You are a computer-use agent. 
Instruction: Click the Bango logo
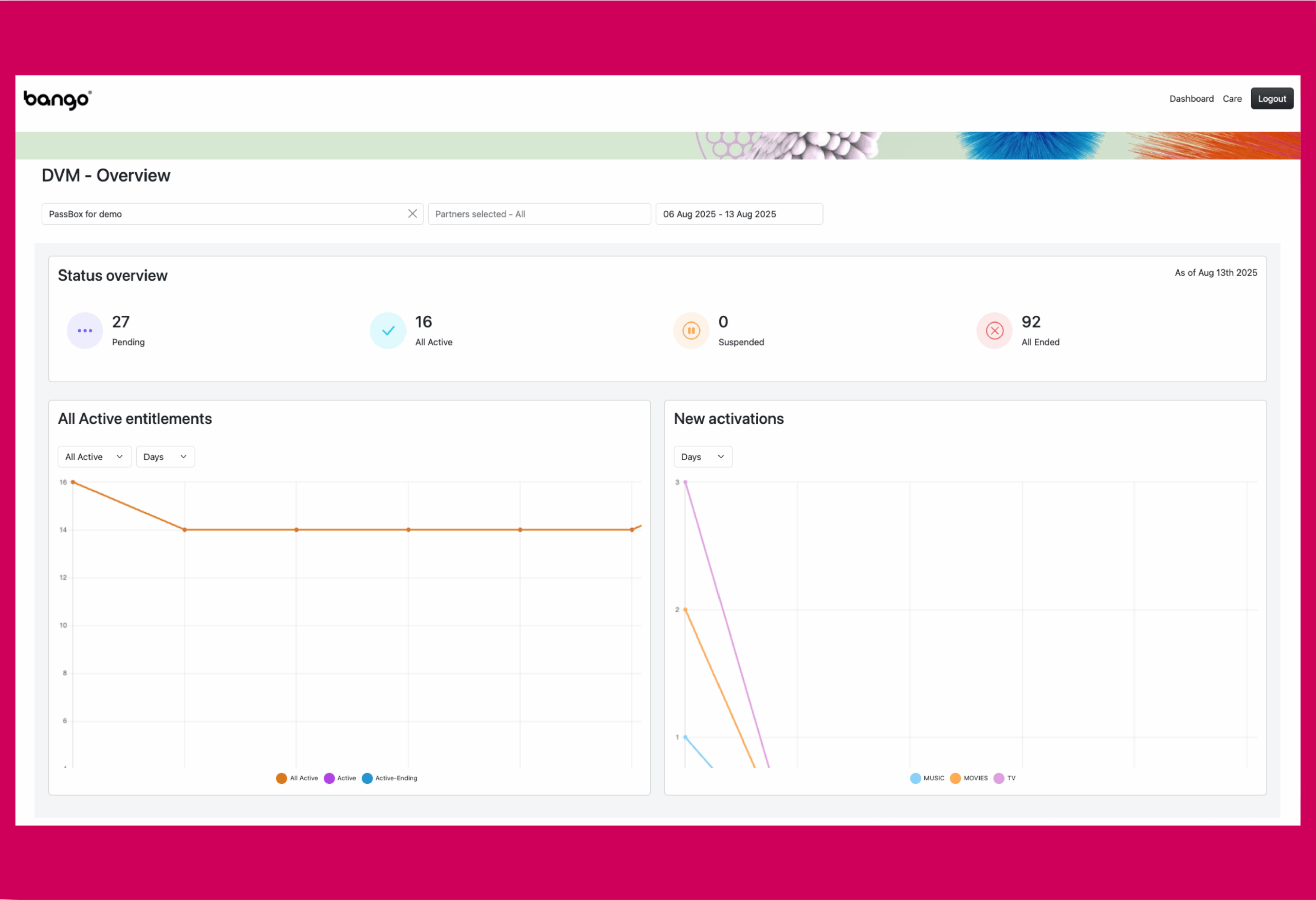(x=57, y=100)
